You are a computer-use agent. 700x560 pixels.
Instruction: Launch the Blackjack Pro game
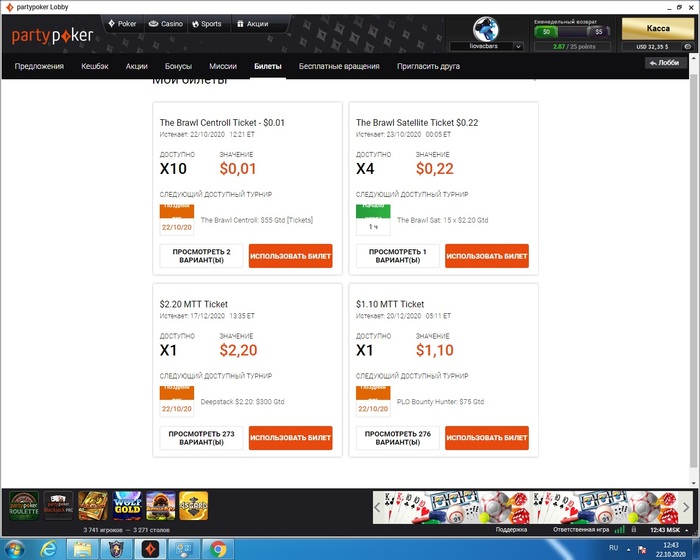coord(58,506)
